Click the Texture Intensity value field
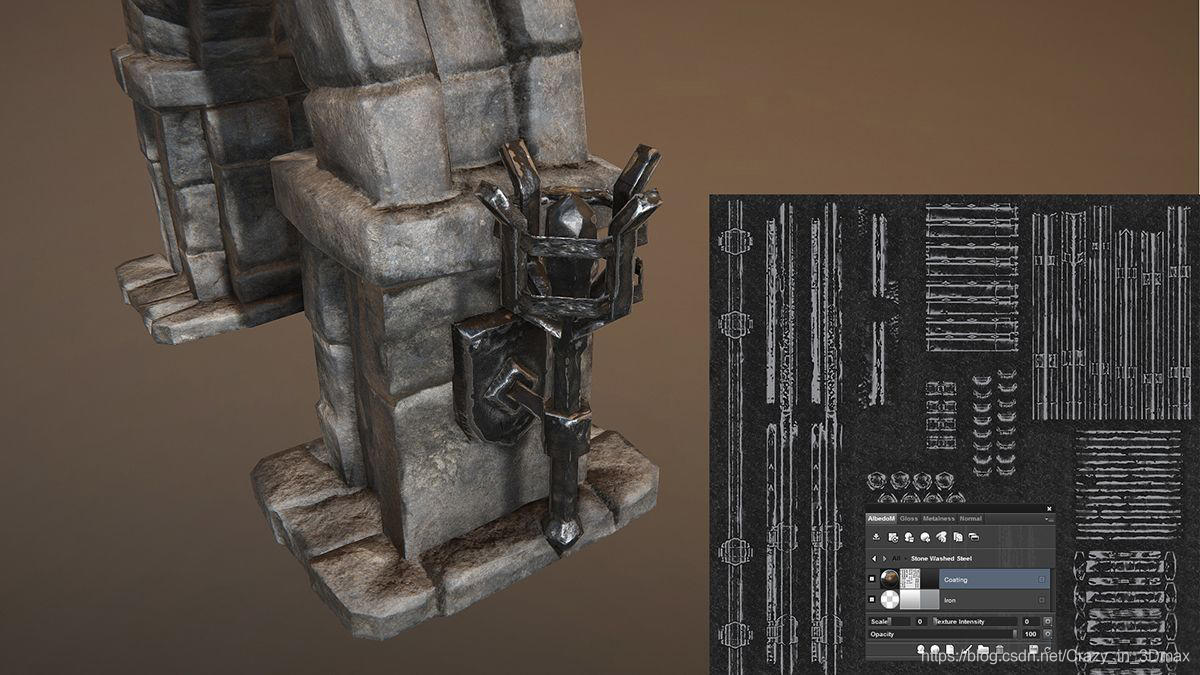Screen dimensions: 1200x675 (x=1030, y=621)
